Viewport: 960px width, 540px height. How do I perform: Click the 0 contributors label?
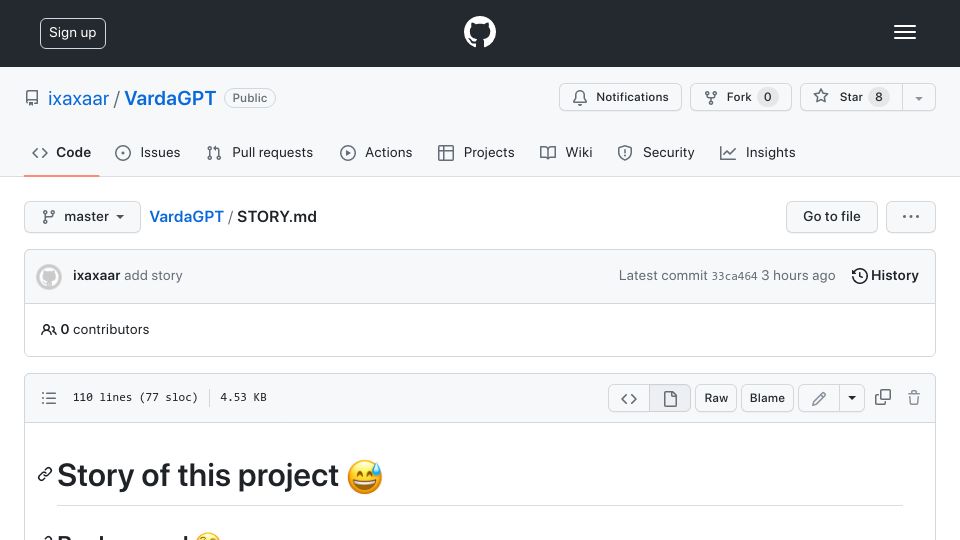[x=95, y=329]
